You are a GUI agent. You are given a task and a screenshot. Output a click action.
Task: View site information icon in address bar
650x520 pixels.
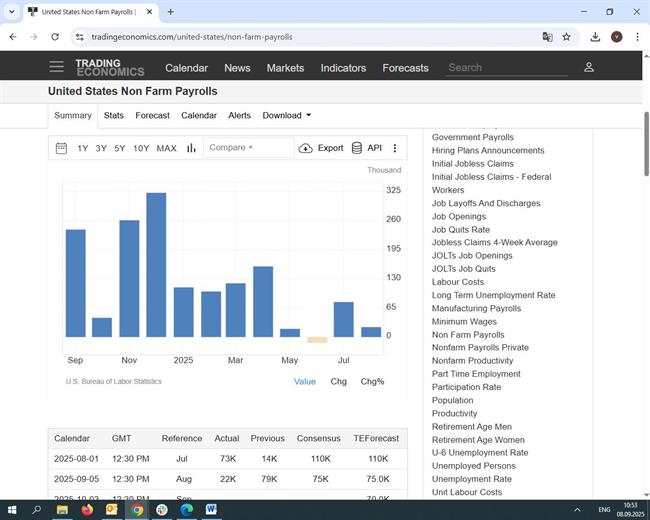click(x=80, y=37)
